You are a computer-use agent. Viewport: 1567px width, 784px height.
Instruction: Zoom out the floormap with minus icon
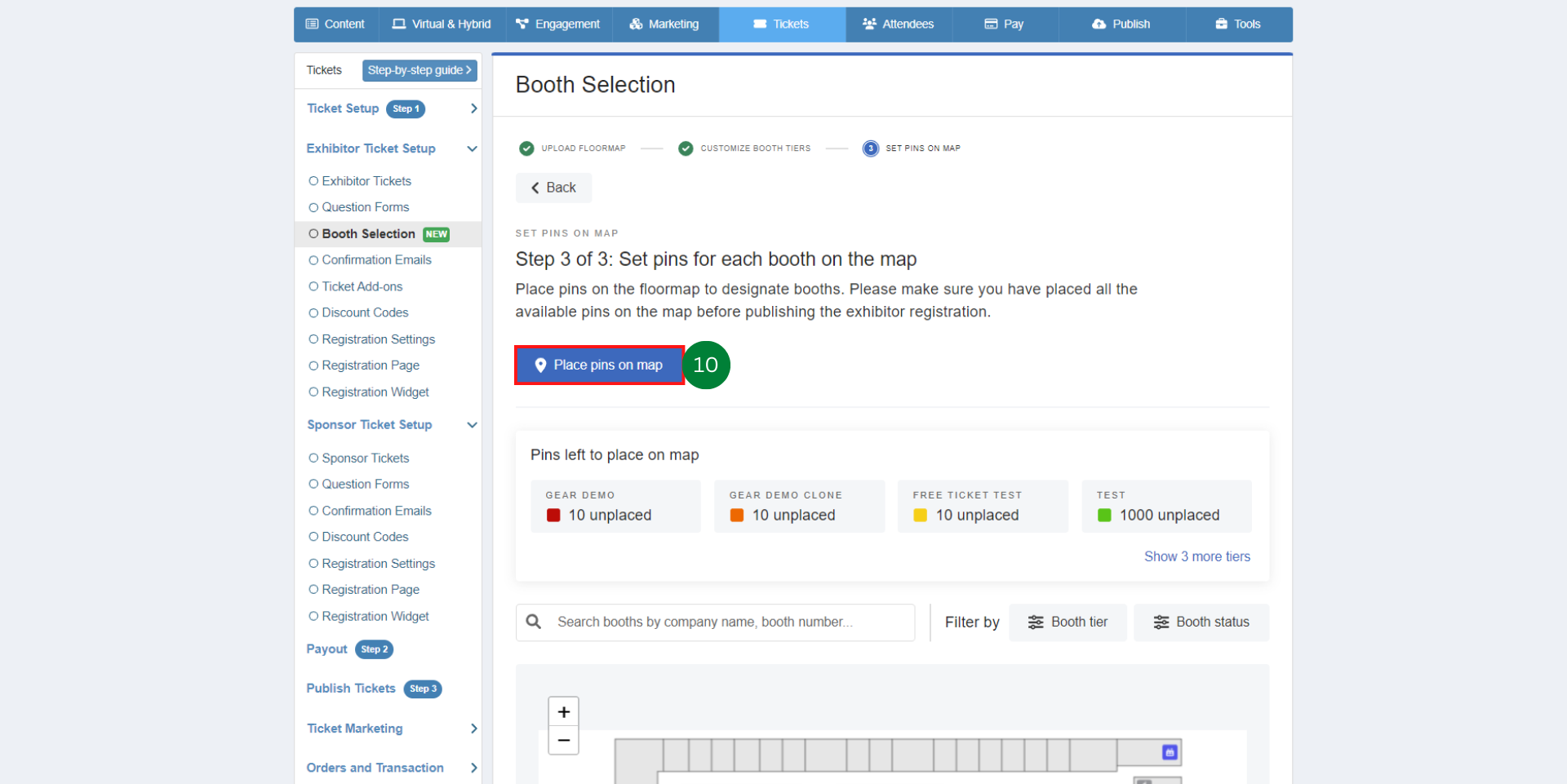563,740
